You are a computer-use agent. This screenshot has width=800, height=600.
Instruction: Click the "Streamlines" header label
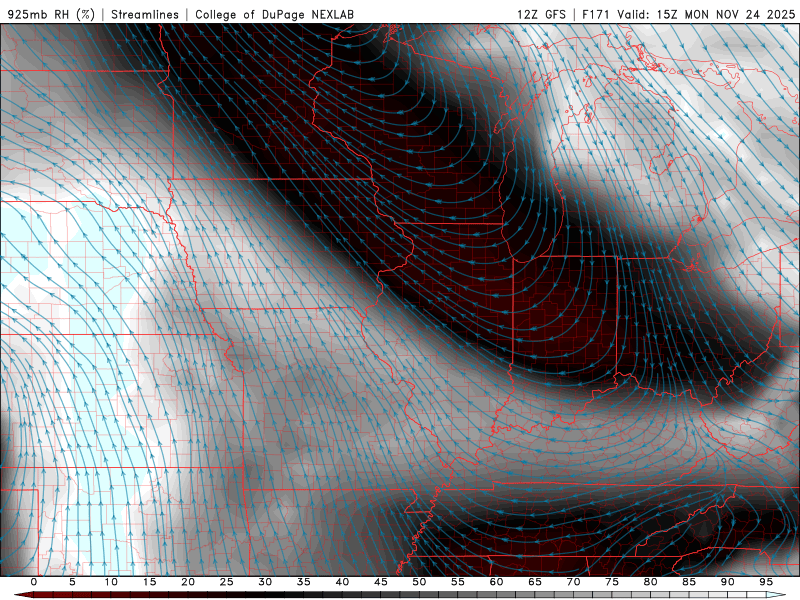[x=145, y=14]
